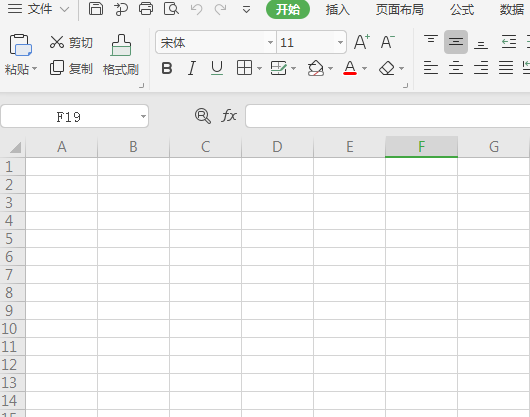Open the font size dropdown arrow
The height and width of the screenshot is (417, 530).
pos(340,43)
